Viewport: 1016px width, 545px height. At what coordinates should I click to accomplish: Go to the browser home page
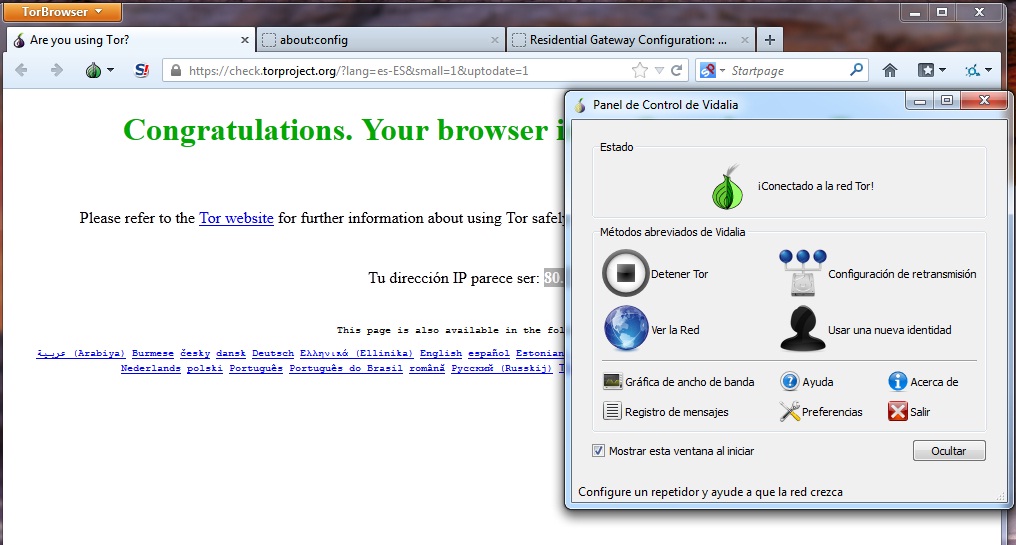[890, 70]
